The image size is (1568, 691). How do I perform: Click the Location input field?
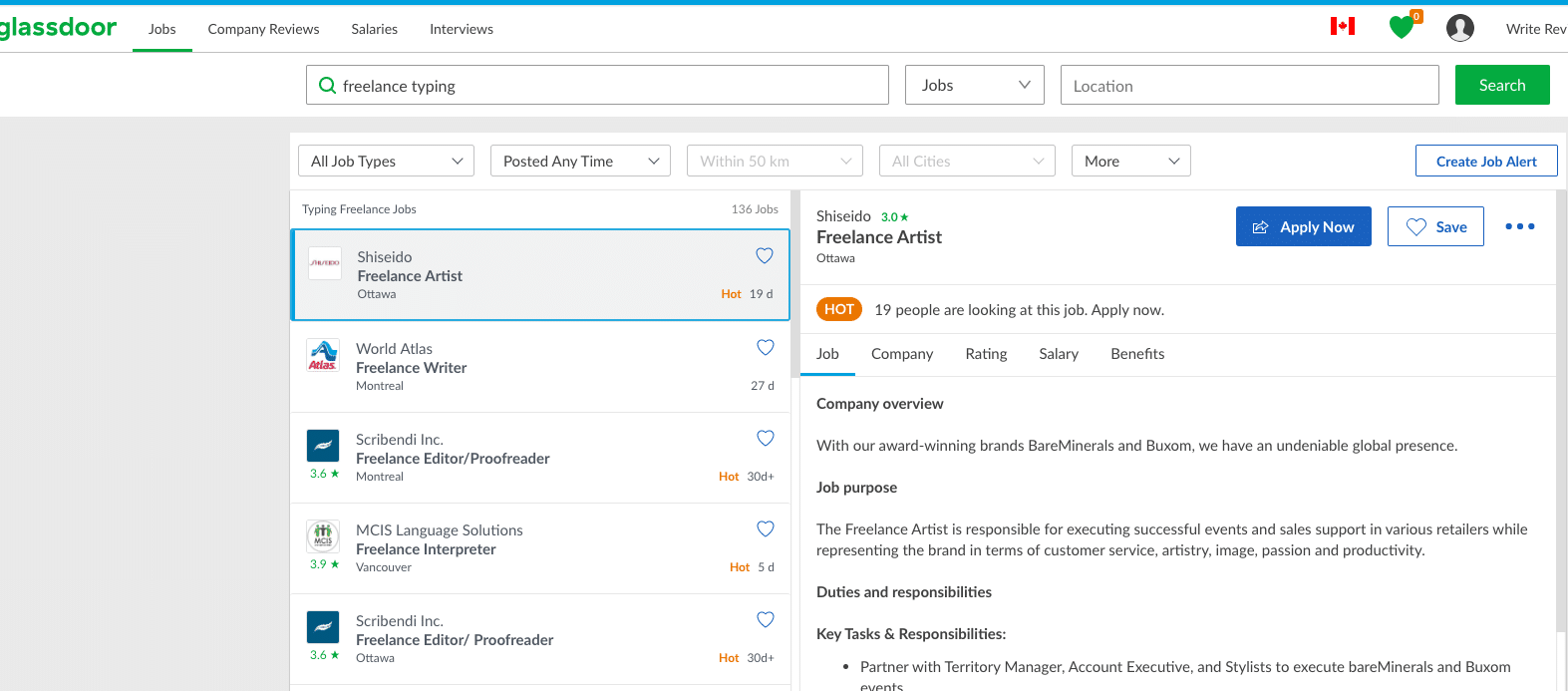tap(1250, 85)
